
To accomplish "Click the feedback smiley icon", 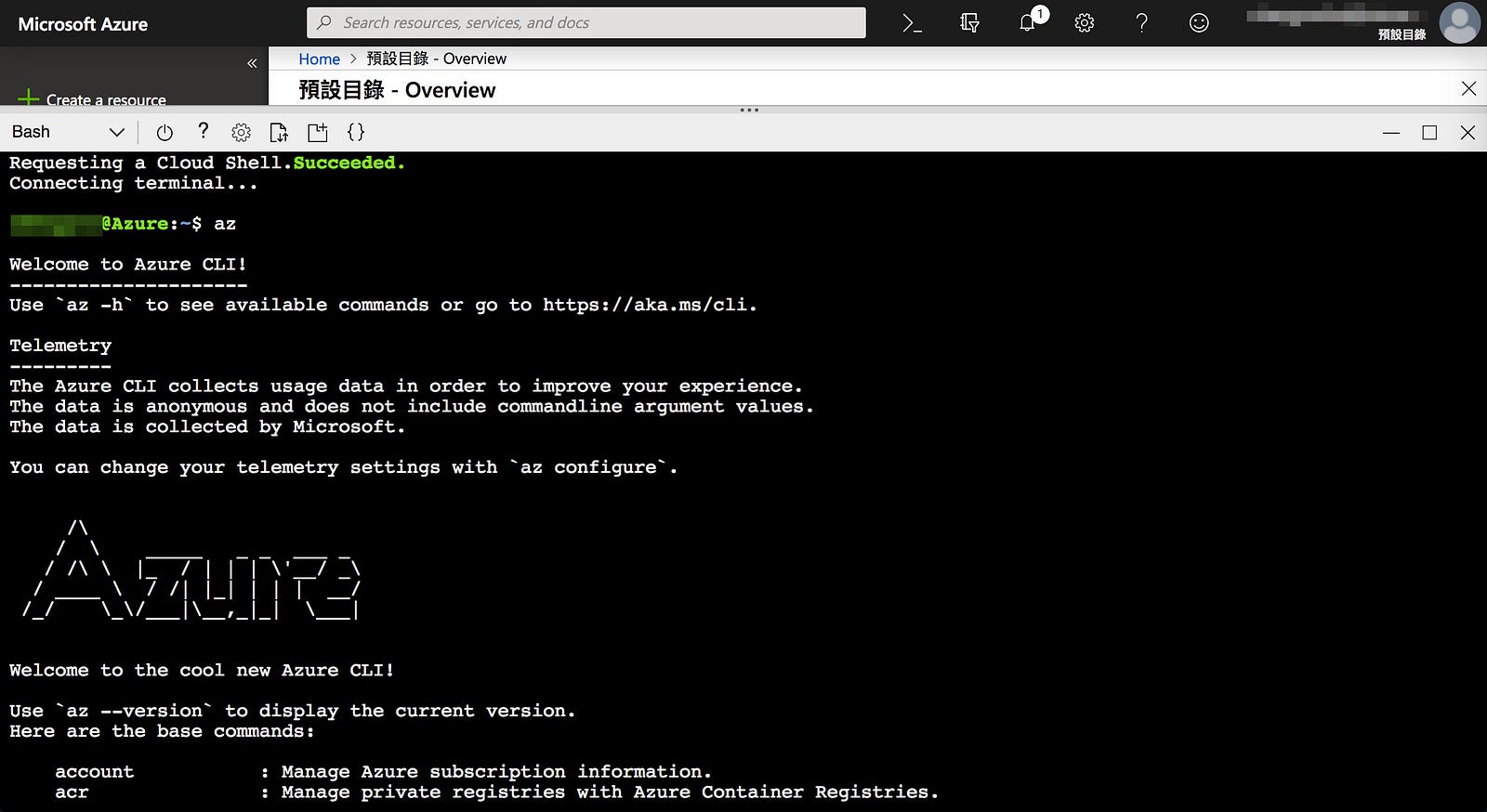I will coord(1199,23).
